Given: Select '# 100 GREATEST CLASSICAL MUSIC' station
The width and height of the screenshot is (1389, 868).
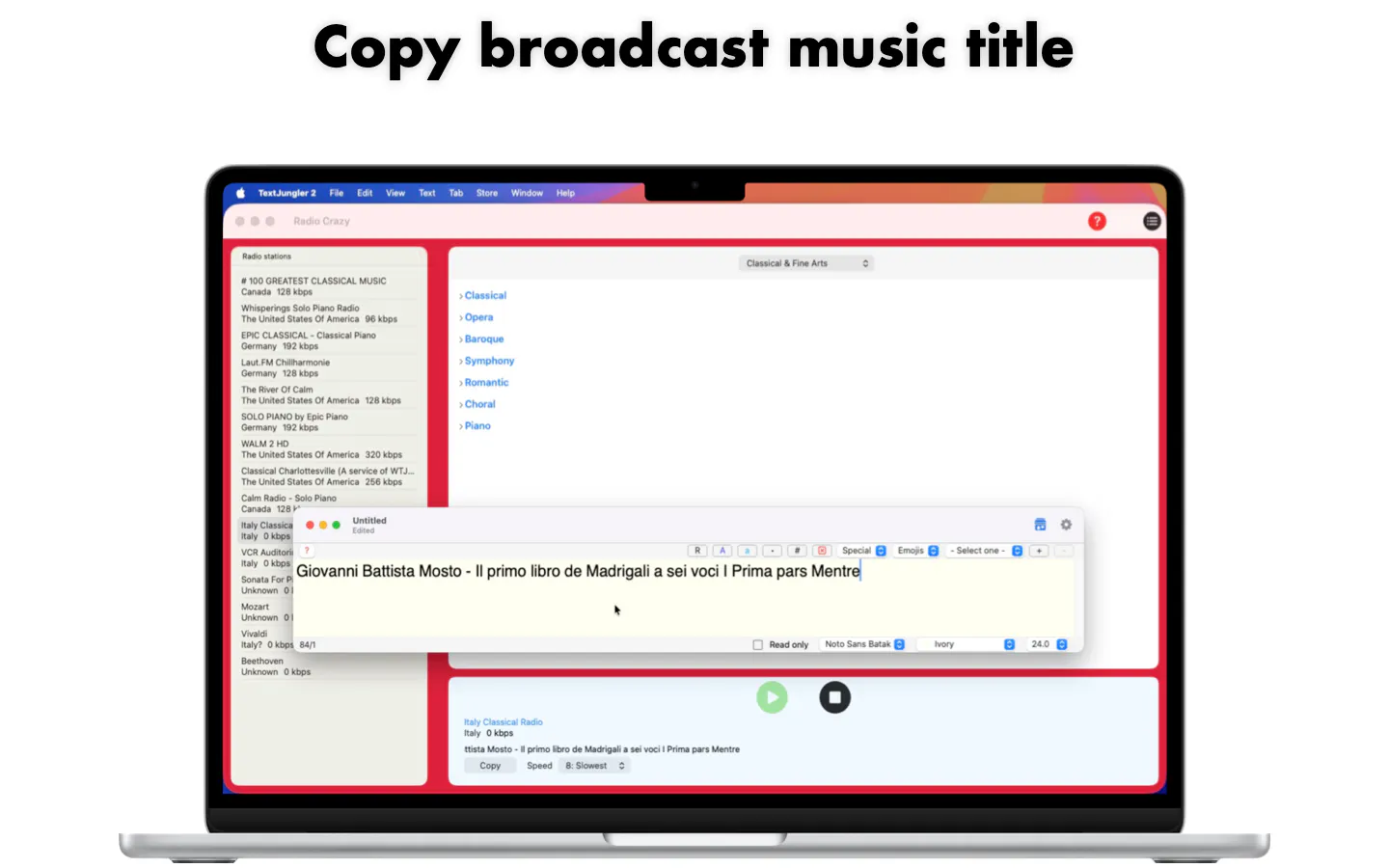Looking at the screenshot, I should tap(328, 286).
